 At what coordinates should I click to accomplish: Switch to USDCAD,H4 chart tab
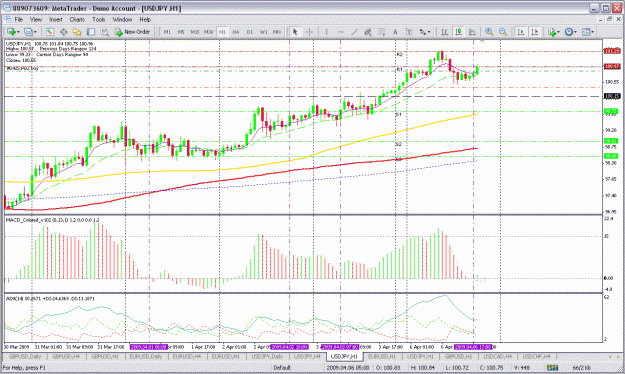point(497,356)
